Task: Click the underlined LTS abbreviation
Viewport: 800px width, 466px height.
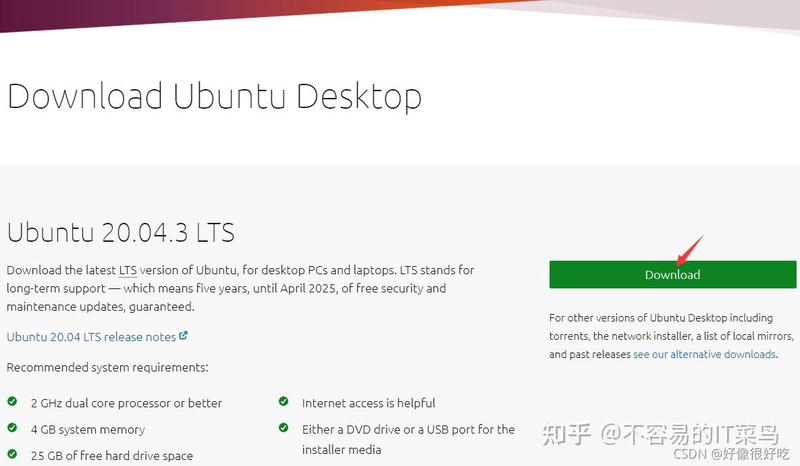Action: (x=128, y=271)
